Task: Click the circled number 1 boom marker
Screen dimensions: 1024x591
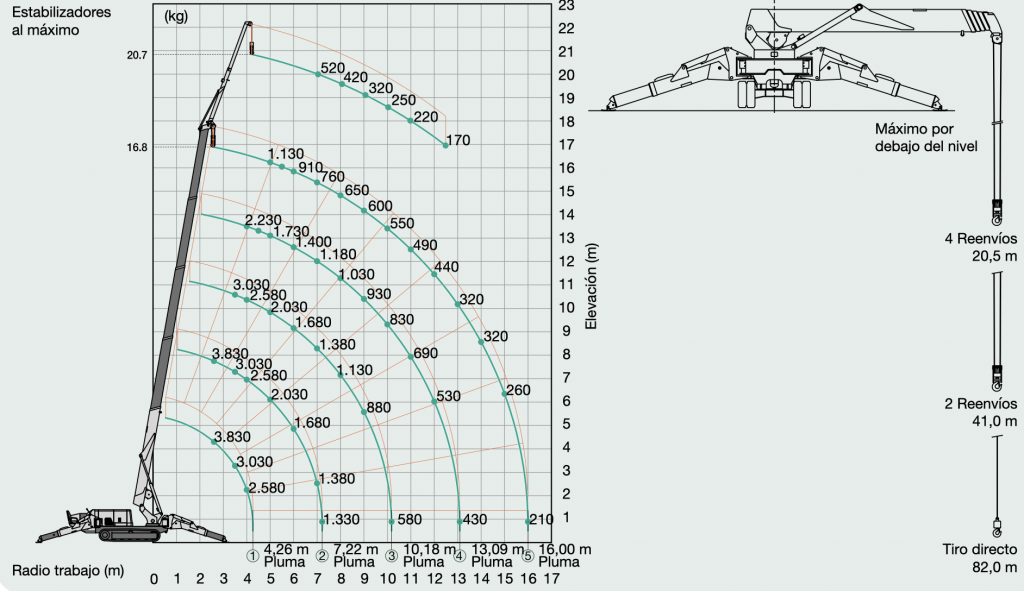Action: coord(253,556)
